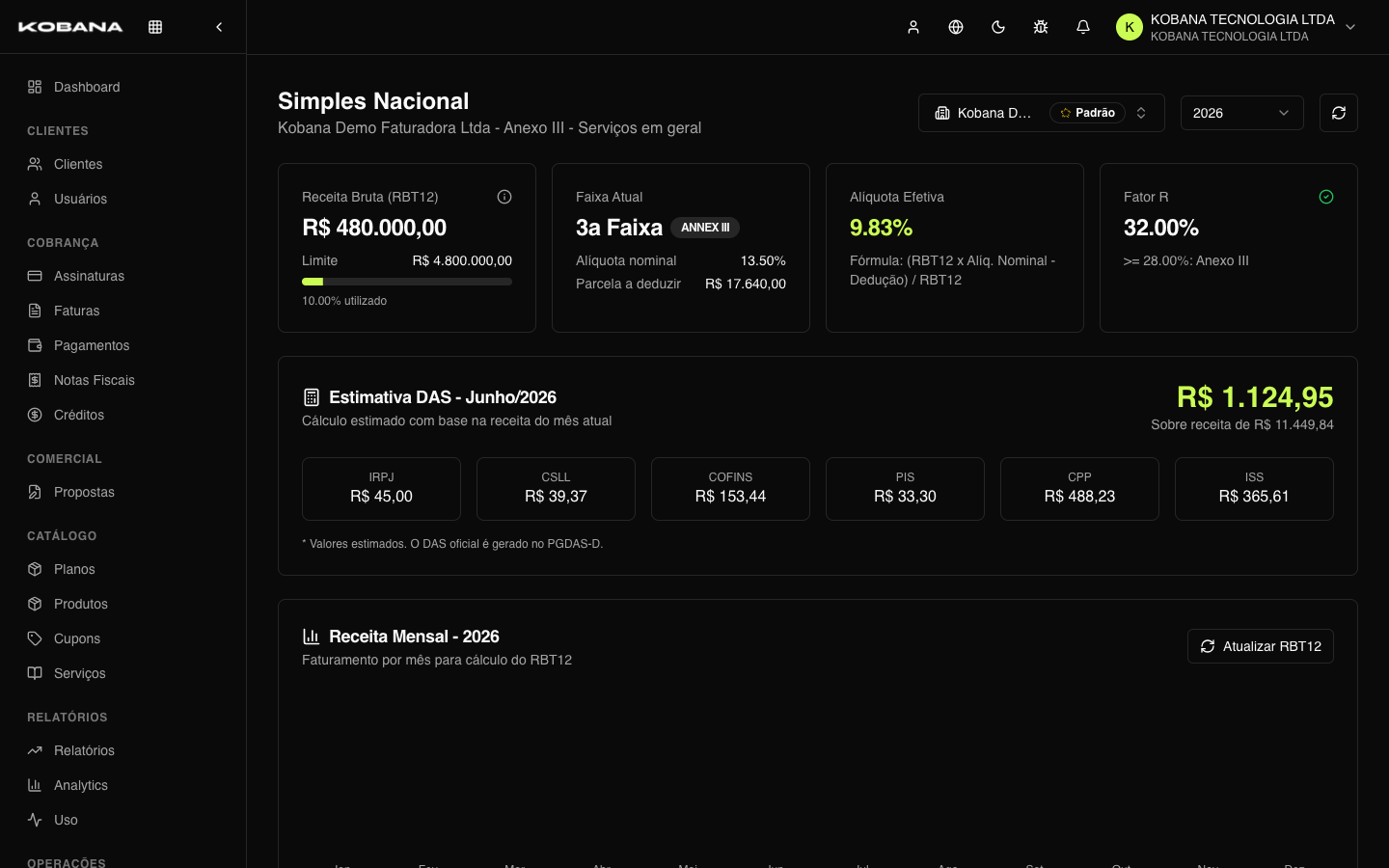The width and height of the screenshot is (1389, 868).
Task: Click the Dashboard icon in sidebar
Action: pos(35,87)
